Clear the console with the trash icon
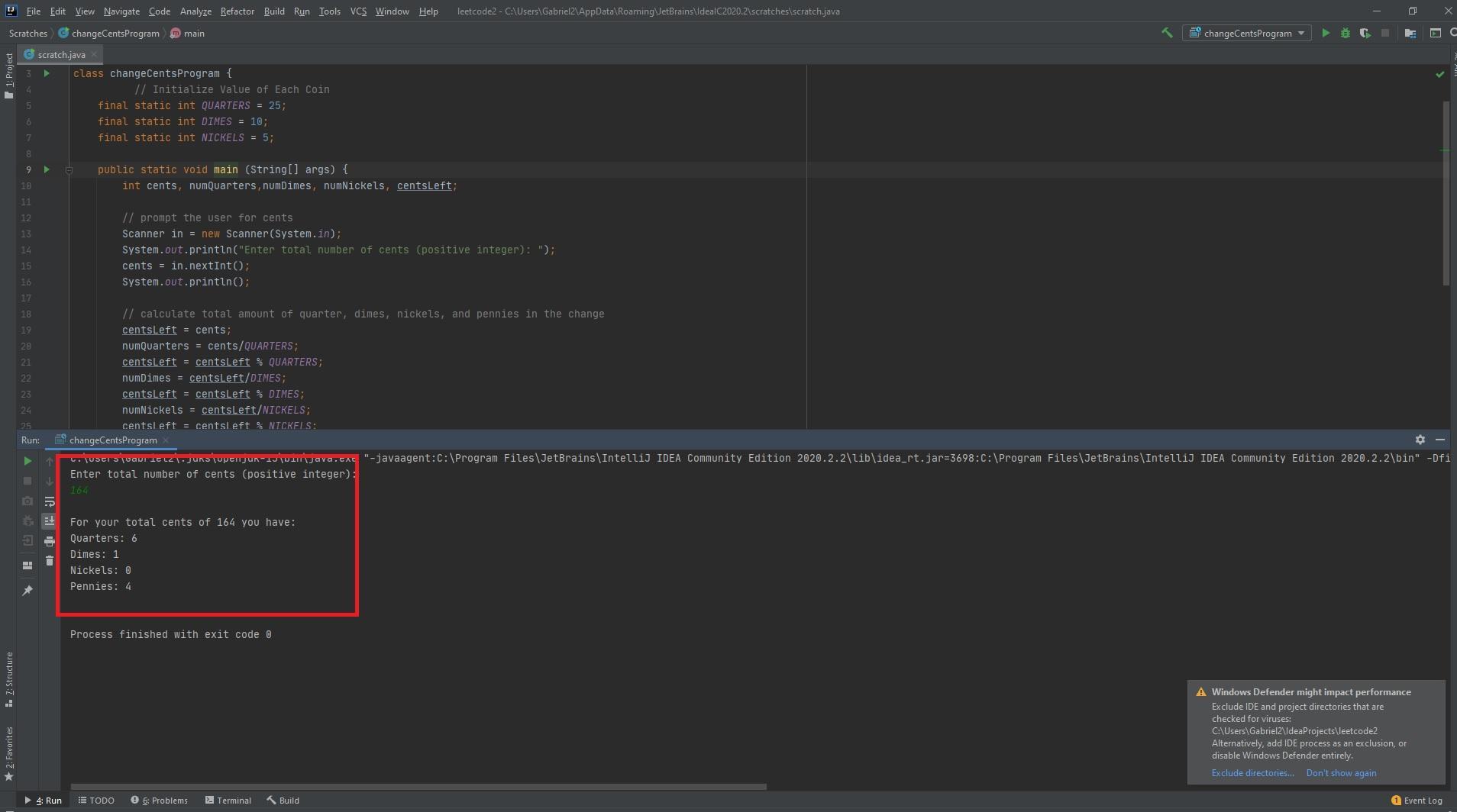Image resolution: width=1457 pixels, height=812 pixels. pyautogui.click(x=50, y=561)
